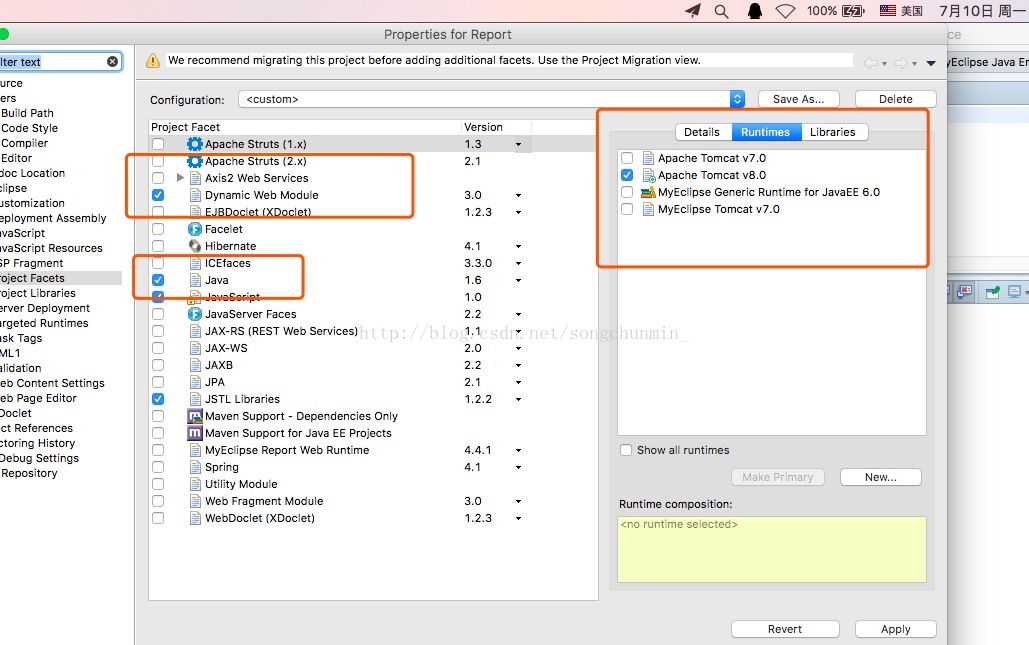Click the Maven Support for Java EE icon
The image size is (1029, 645).
coord(194,433)
